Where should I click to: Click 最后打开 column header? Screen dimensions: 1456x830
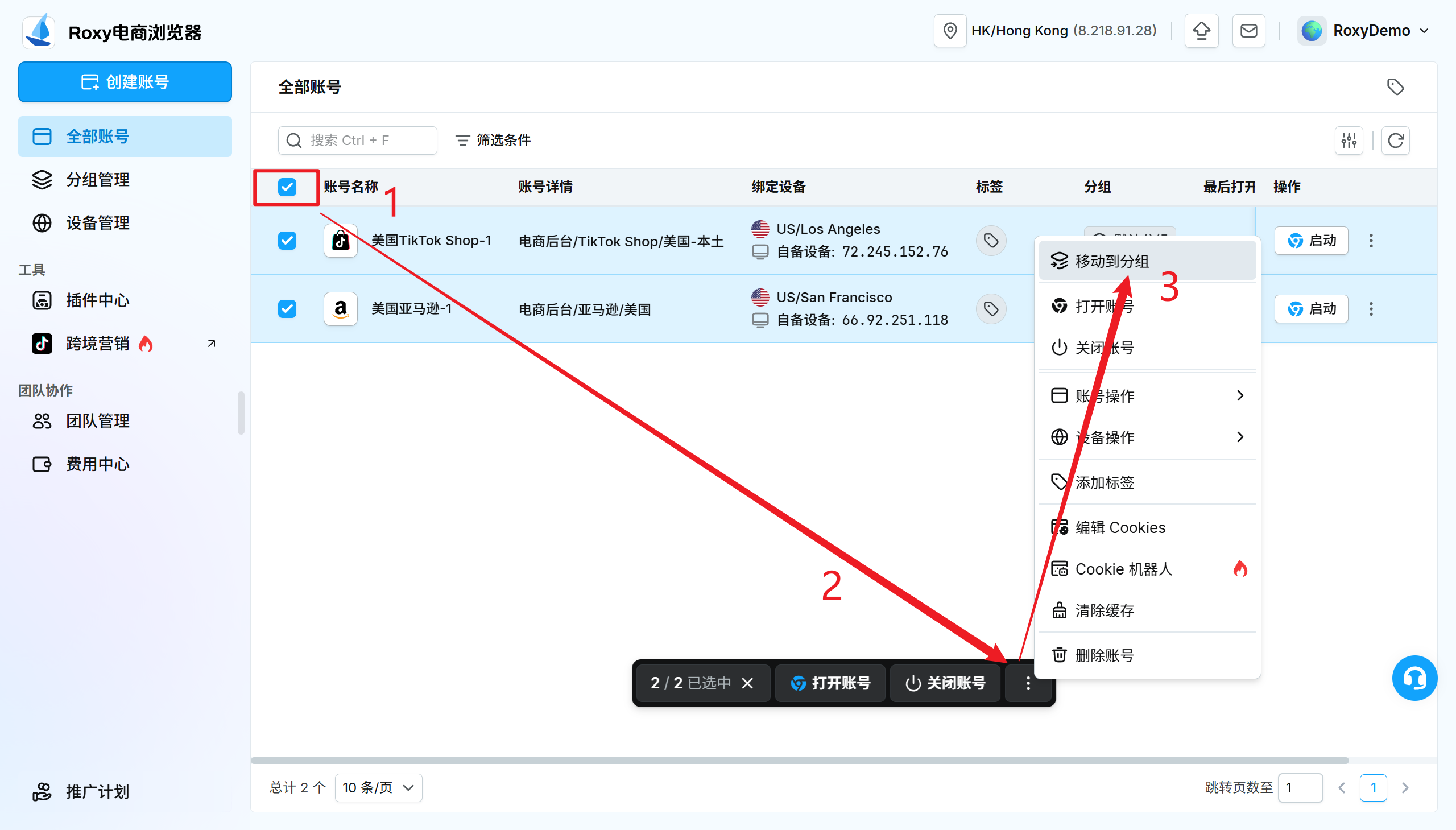[1229, 187]
